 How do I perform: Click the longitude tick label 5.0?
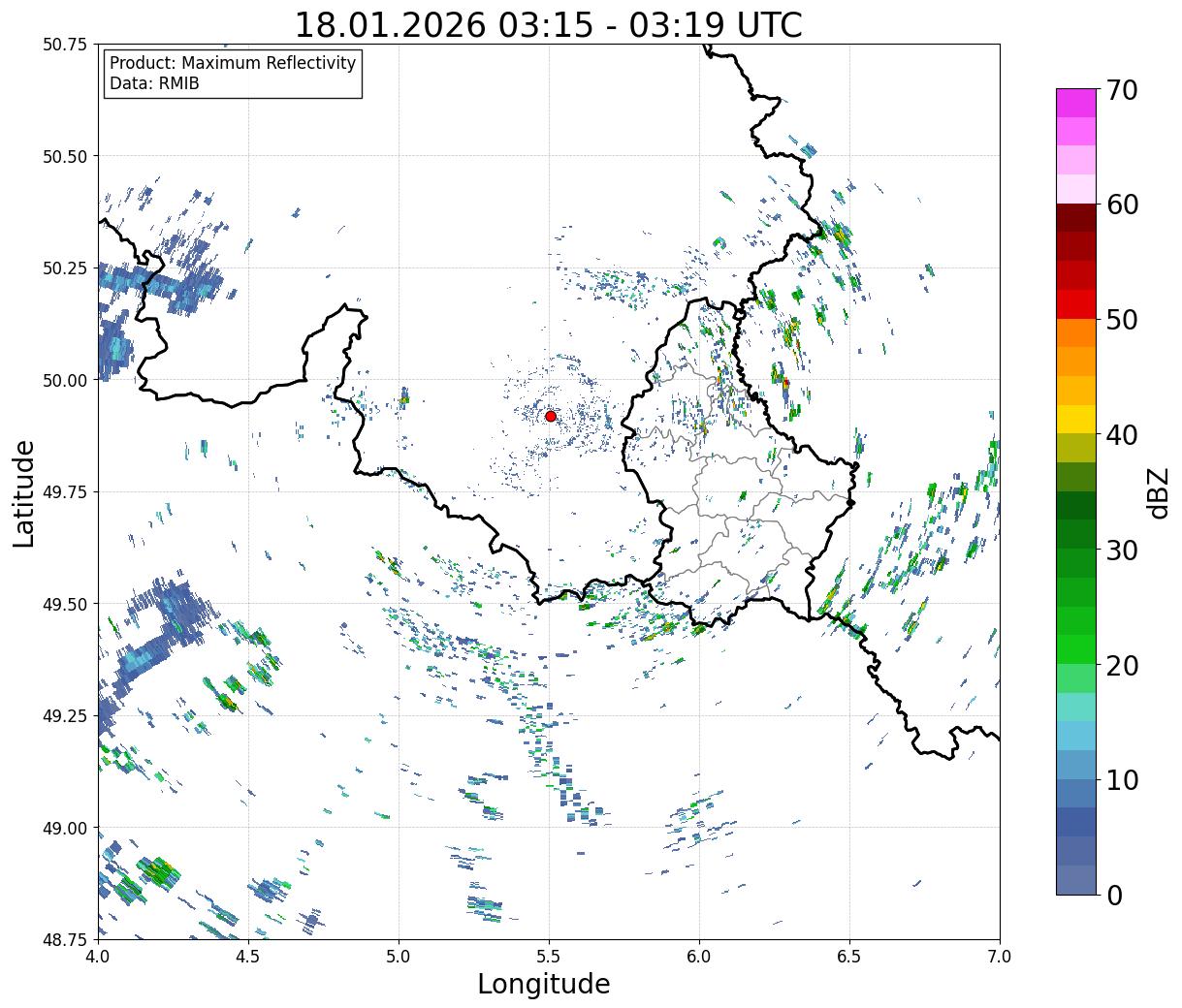(x=399, y=957)
